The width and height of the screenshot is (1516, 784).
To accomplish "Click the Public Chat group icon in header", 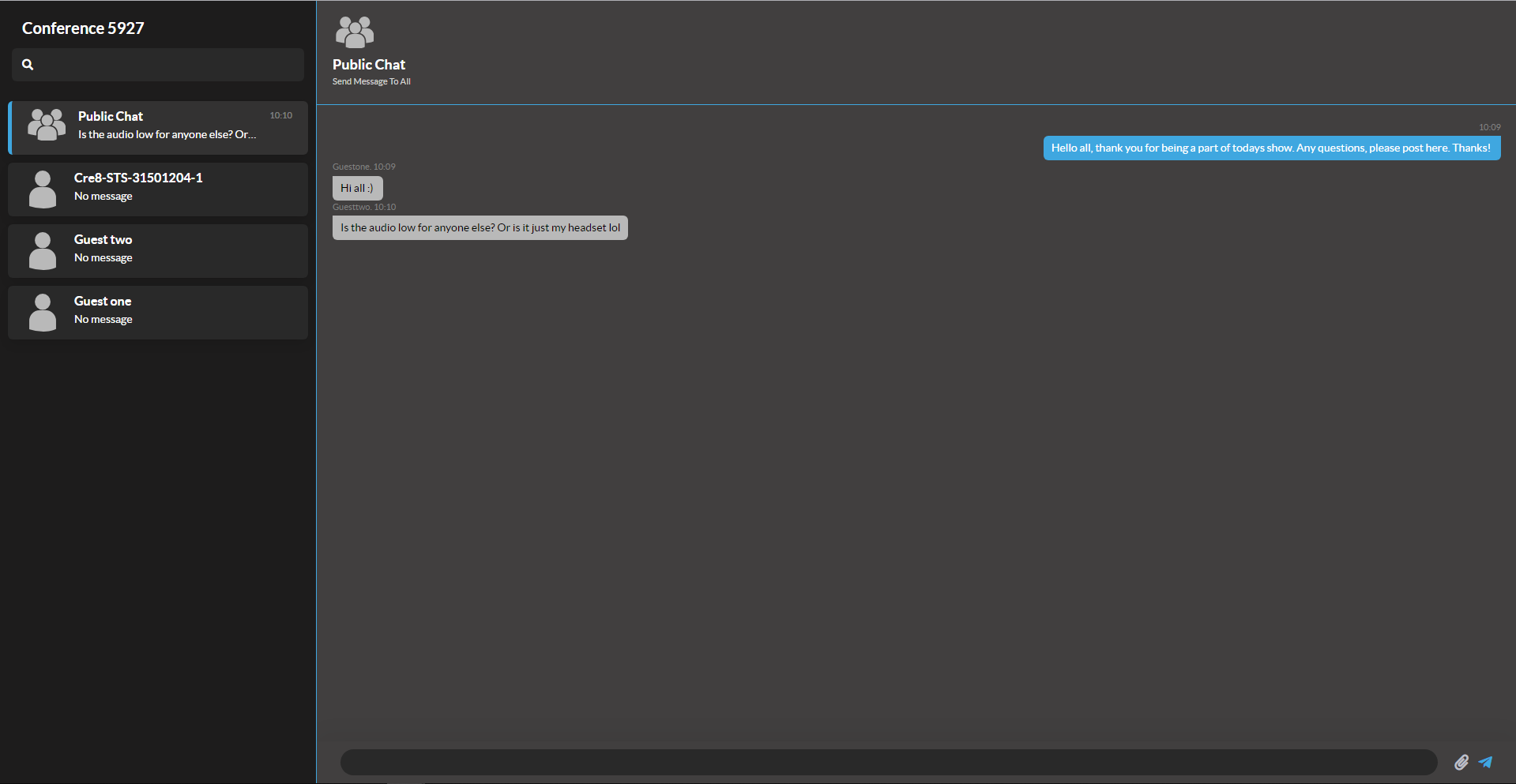I will [x=355, y=32].
